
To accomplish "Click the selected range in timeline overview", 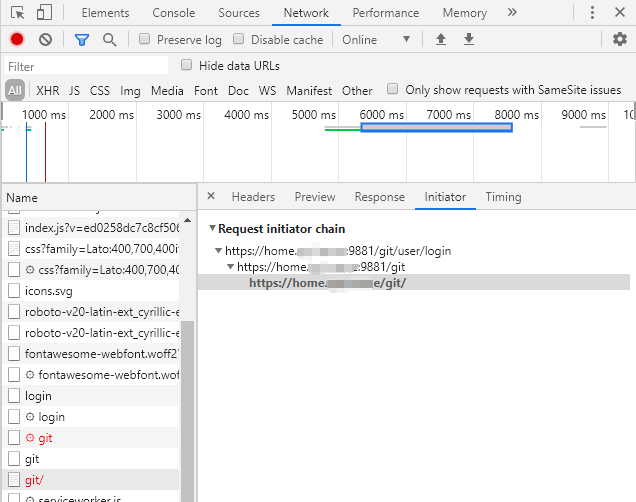I will (x=436, y=128).
